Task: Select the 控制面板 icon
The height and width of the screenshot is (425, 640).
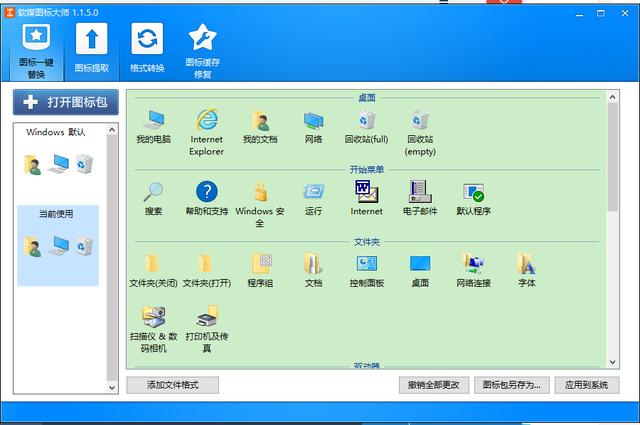Action: pos(366,264)
